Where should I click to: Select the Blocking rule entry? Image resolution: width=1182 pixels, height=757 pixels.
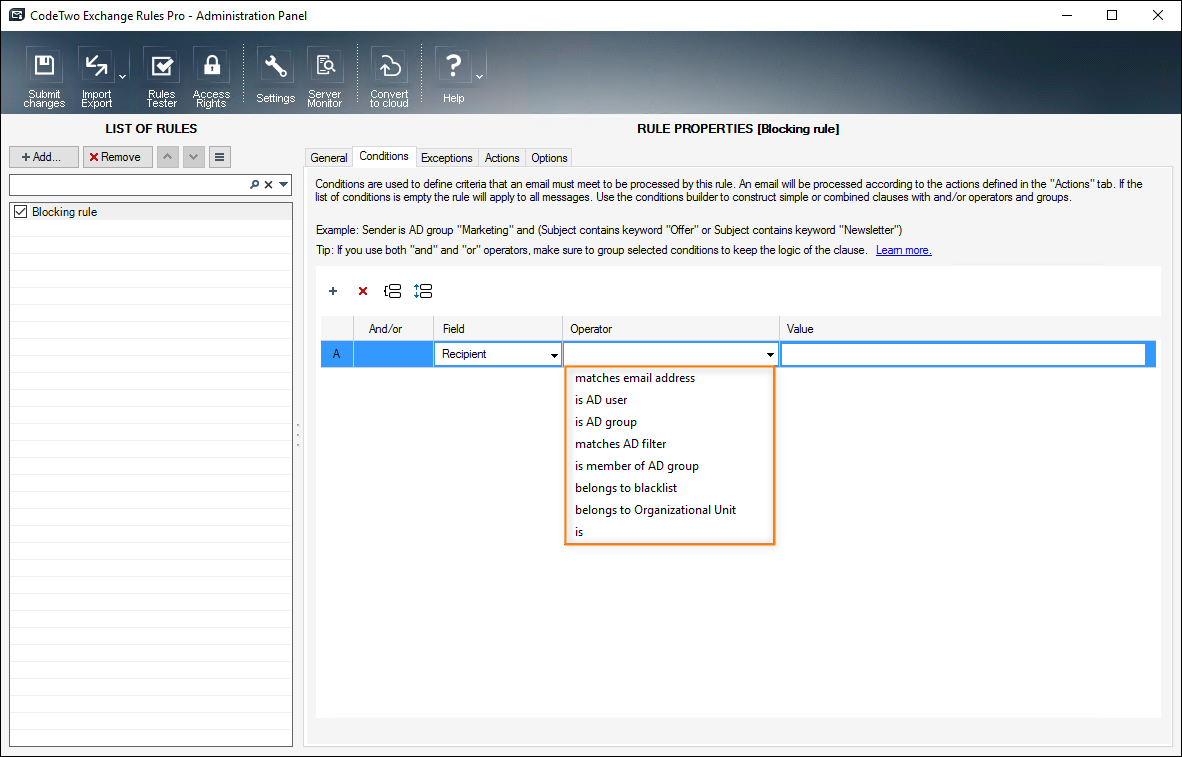pos(151,212)
